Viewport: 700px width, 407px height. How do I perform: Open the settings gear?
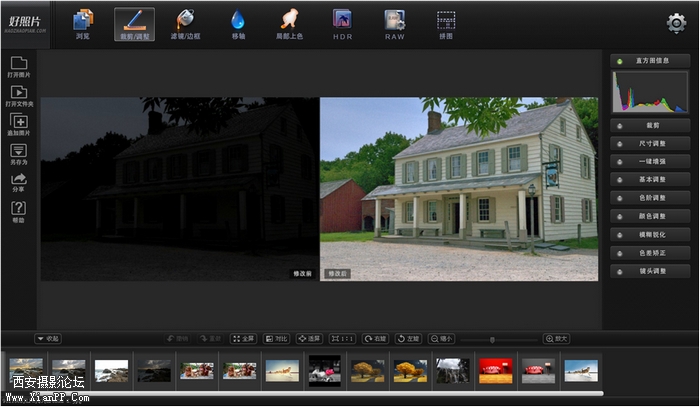[676, 23]
